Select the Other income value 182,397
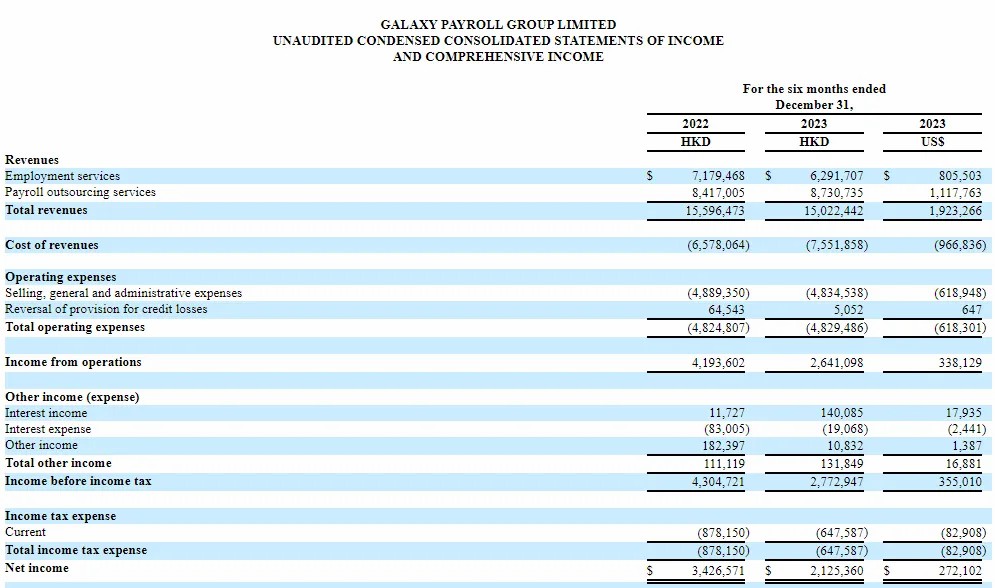The width and height of the screenshot is (995, 588). coord(723,446)
